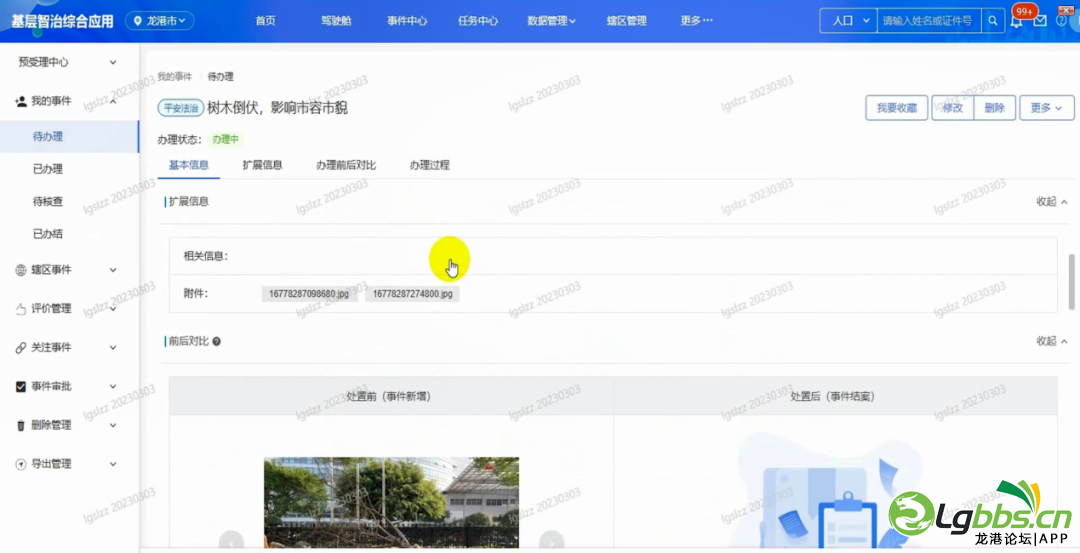Click 我的事件 breadcrumb link
1080x553 pixels.
[x=174, y=76]
